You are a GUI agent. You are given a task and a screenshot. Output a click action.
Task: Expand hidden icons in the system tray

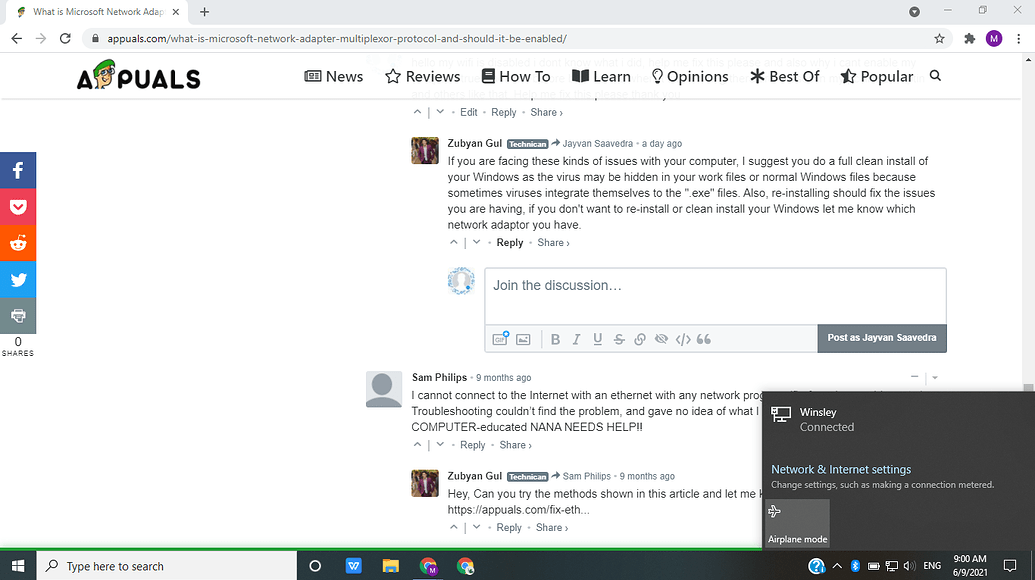(x=838, y=566)
